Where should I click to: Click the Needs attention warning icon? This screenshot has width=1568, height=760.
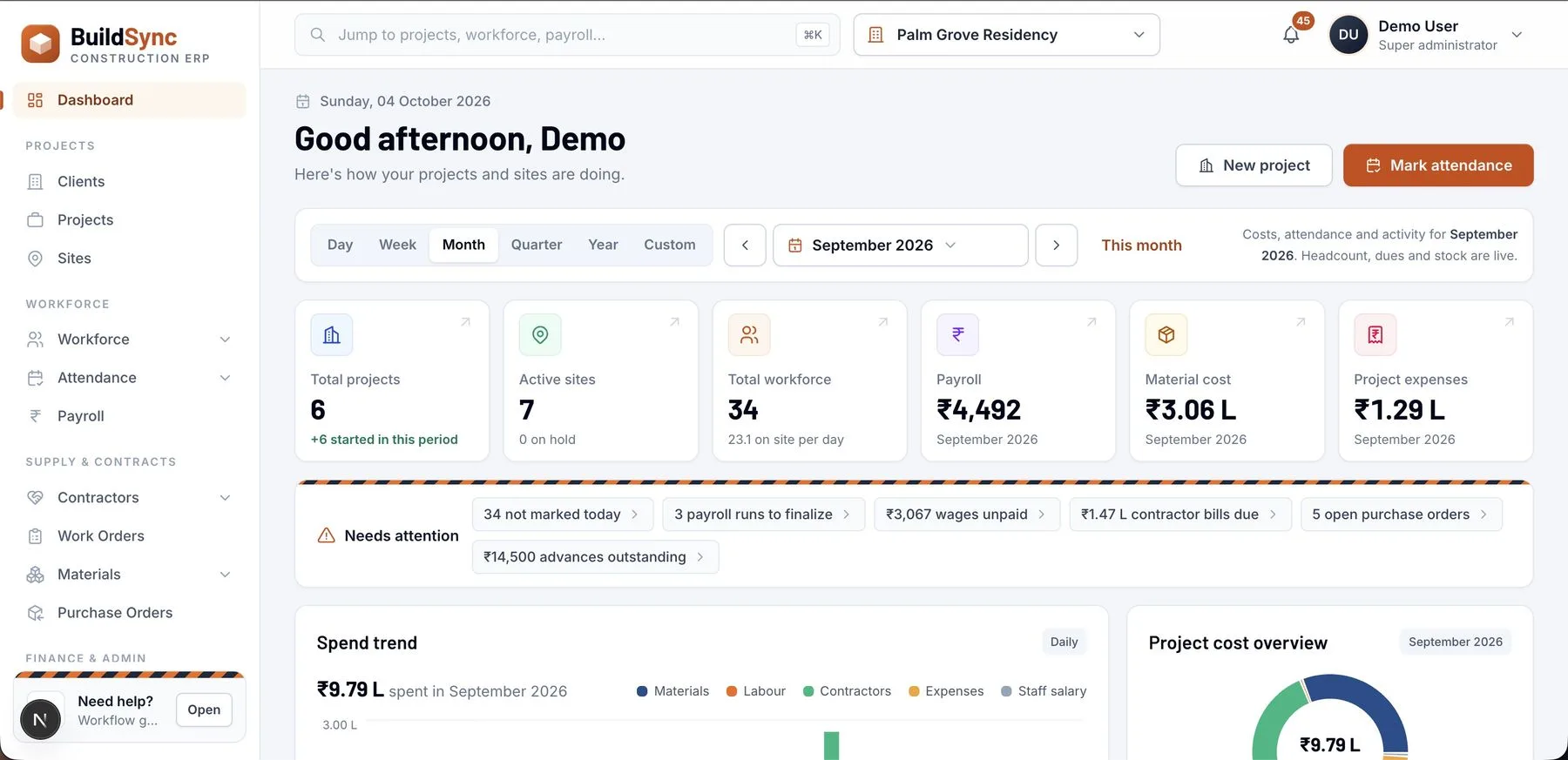tap(327, 535)
